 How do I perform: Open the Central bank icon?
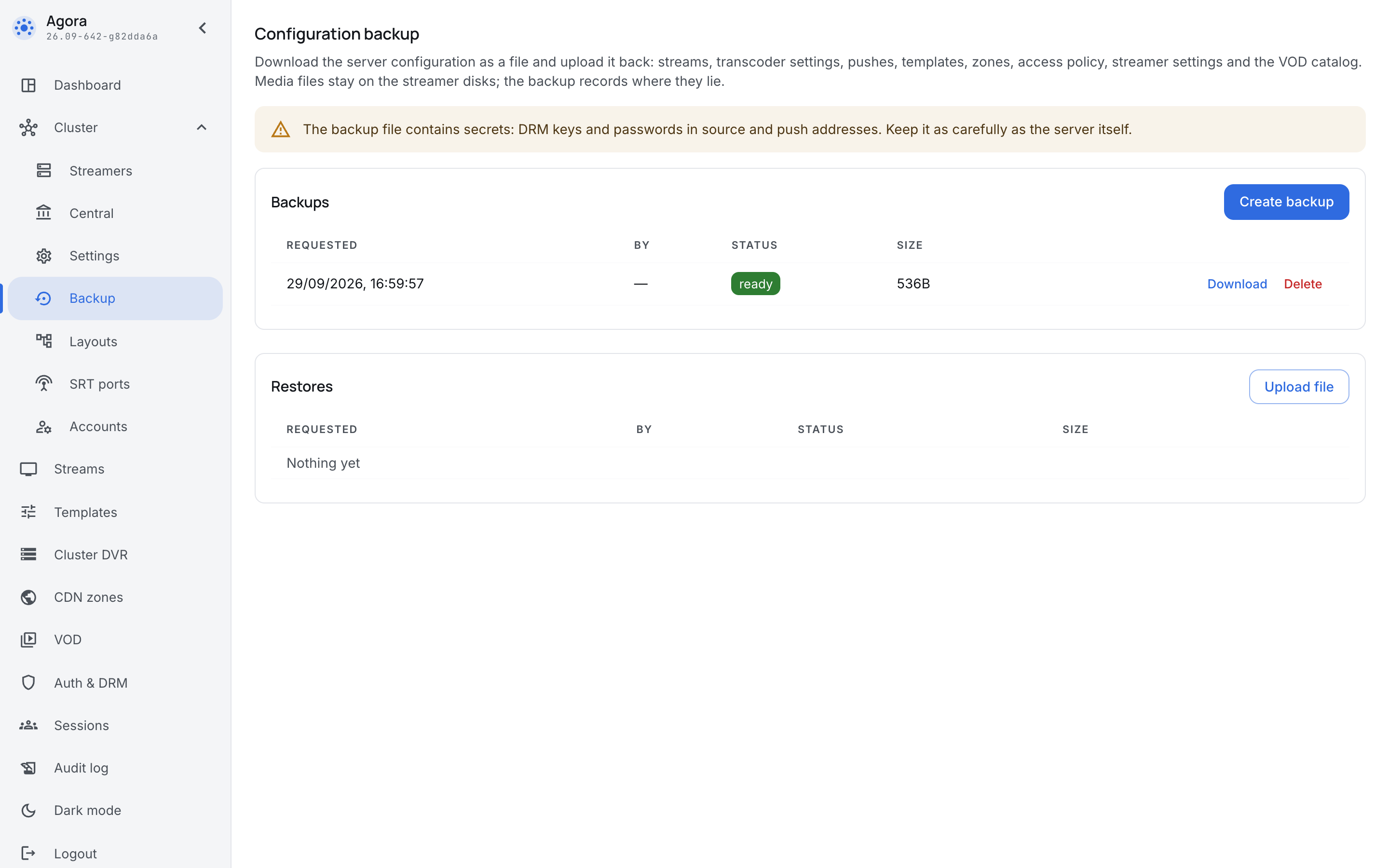(x=43, y=213)
